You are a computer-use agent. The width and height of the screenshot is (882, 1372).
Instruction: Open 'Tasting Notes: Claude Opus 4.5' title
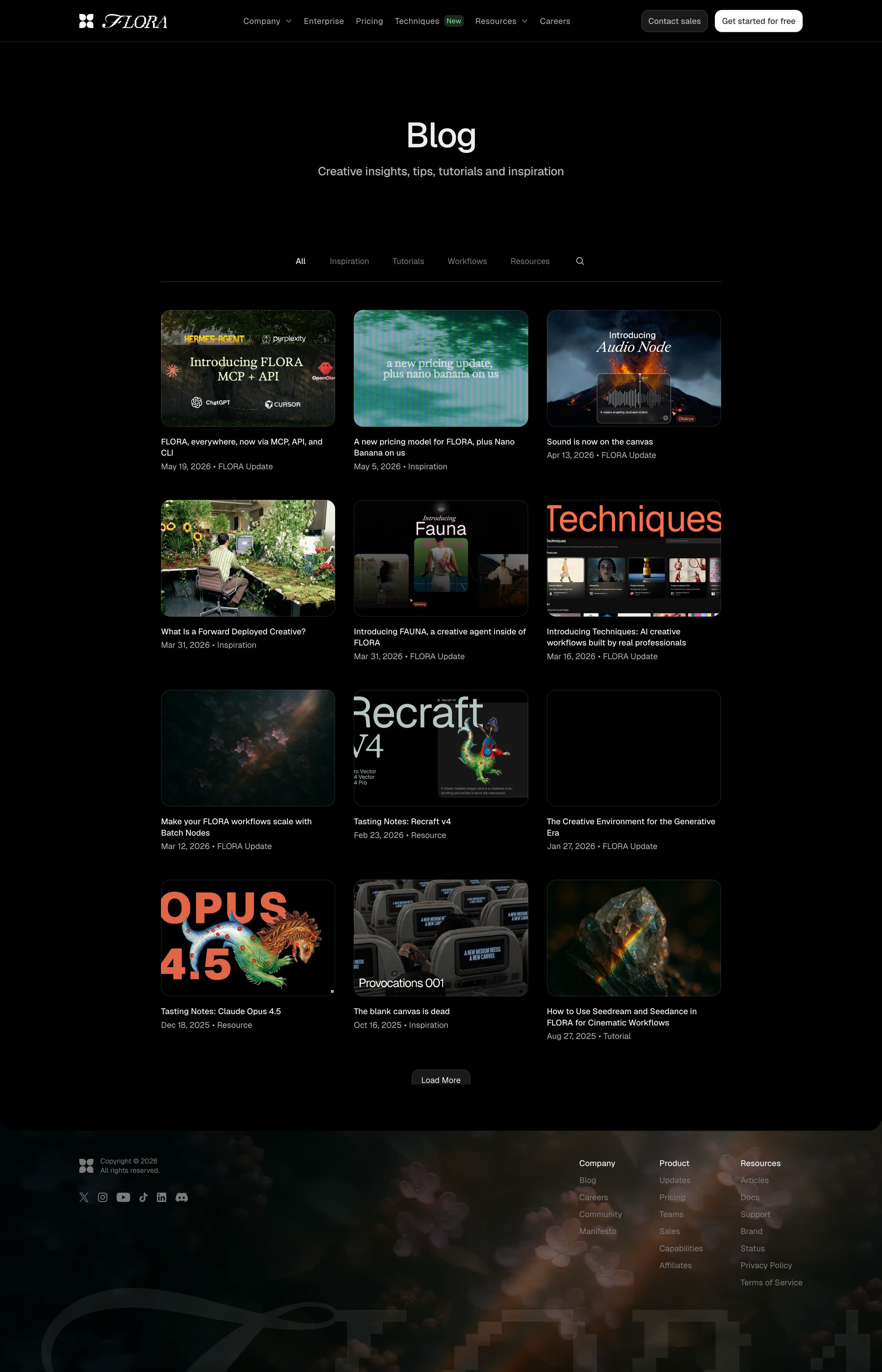[x=221, y=1011]
